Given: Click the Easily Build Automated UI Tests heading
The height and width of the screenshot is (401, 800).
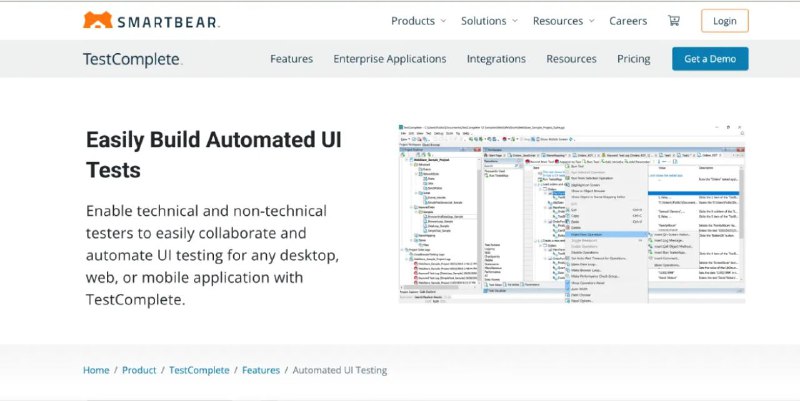Looking at the screenshot, I should coord(213,155).
